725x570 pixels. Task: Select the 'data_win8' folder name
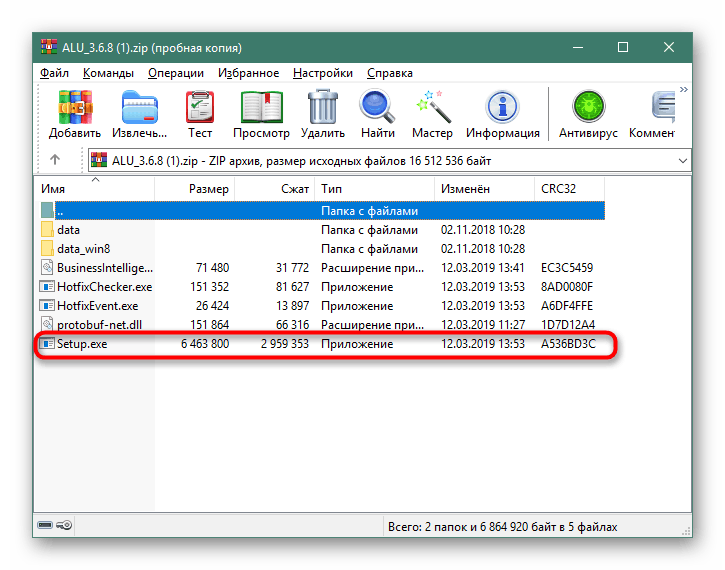84,249
